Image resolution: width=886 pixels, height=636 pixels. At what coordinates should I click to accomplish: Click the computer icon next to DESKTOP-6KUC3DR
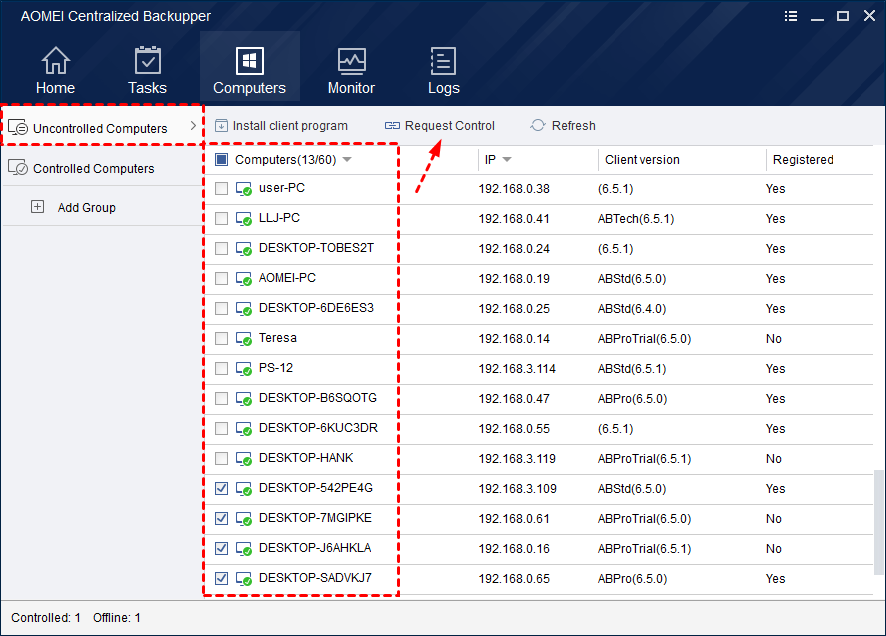tap(244, 429)
